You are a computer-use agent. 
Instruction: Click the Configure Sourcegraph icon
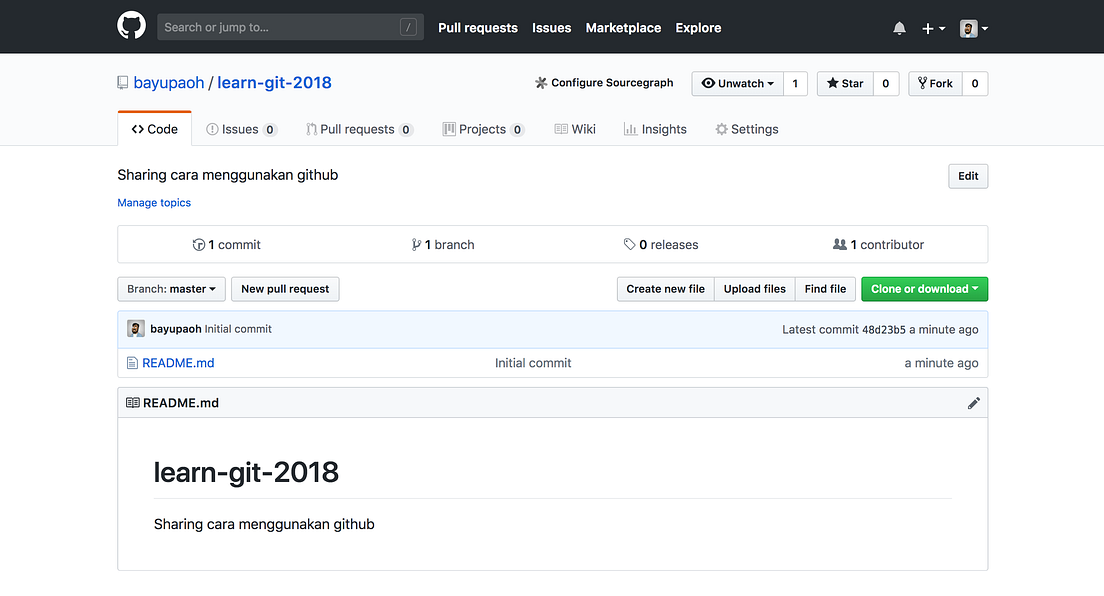540,83
